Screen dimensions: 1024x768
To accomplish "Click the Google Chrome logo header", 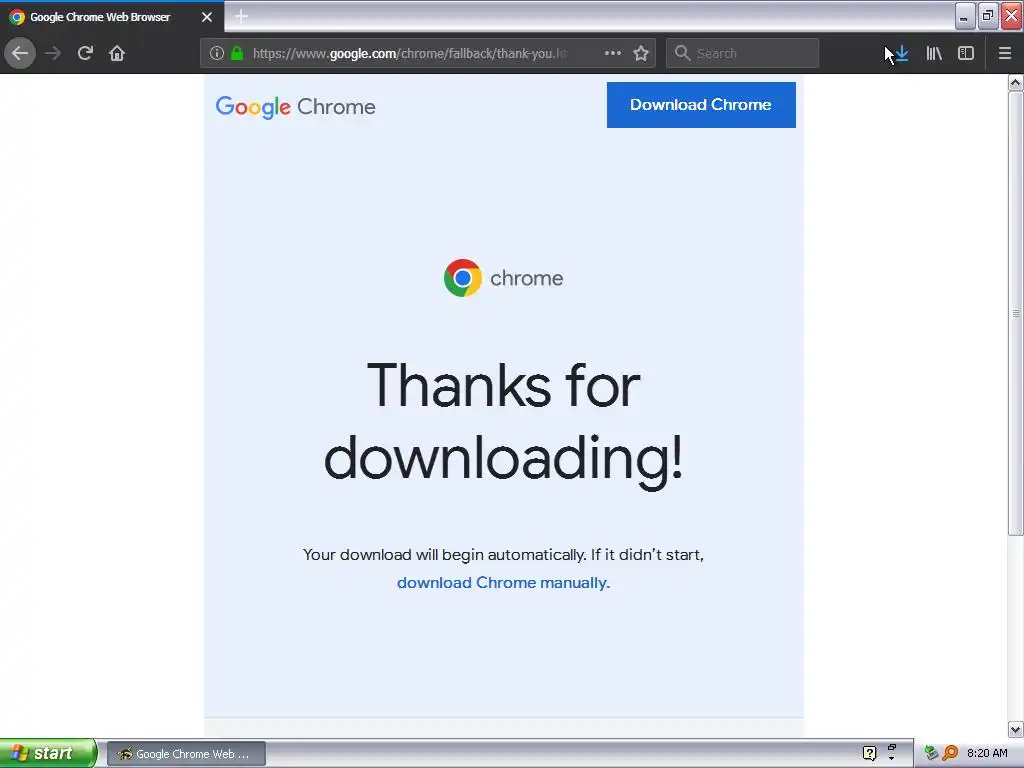I will (295, 106).
